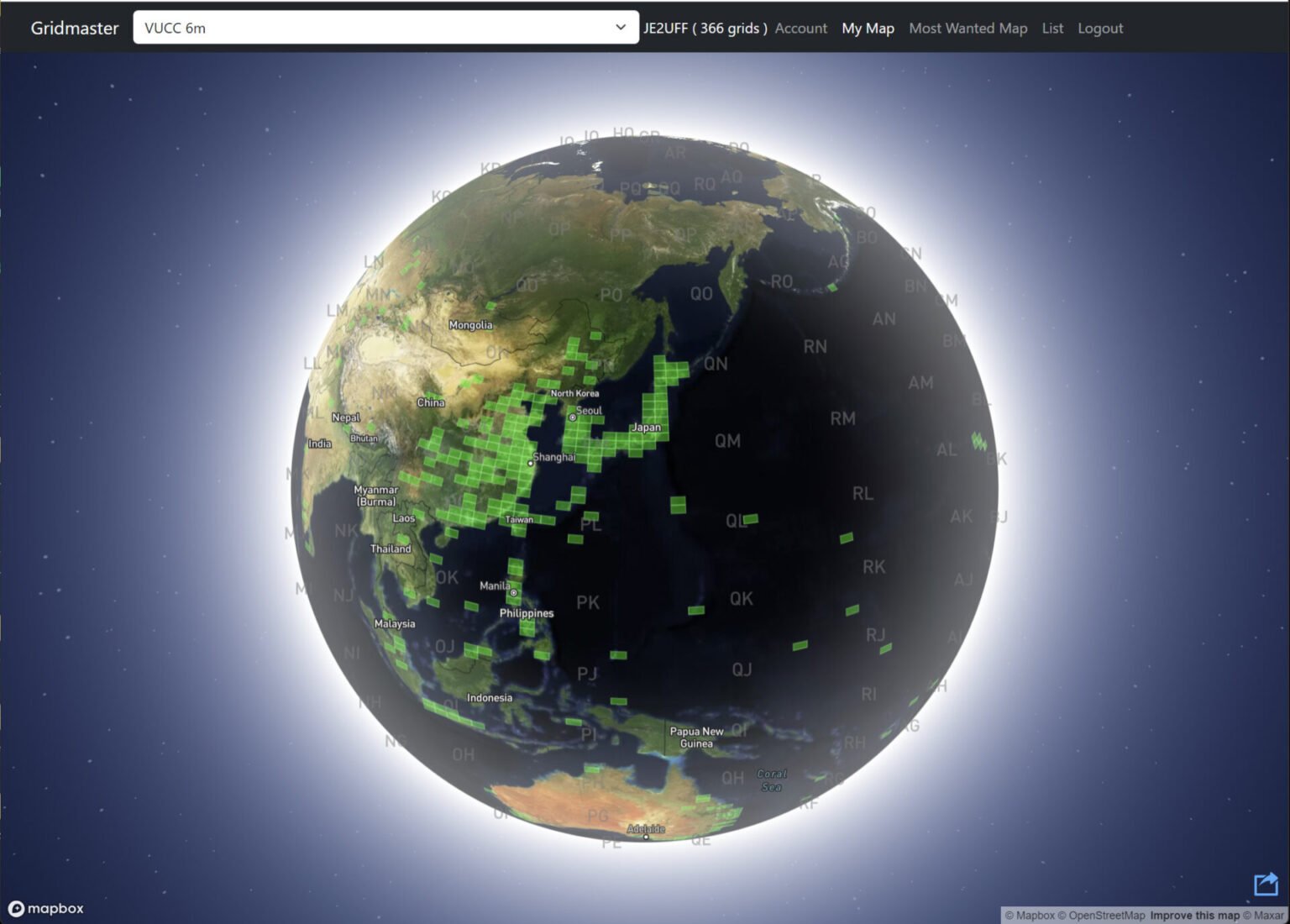Click the Japan label on the globe
The image size is (1290, 924).
pyautogui.click(x=646, y=428)
